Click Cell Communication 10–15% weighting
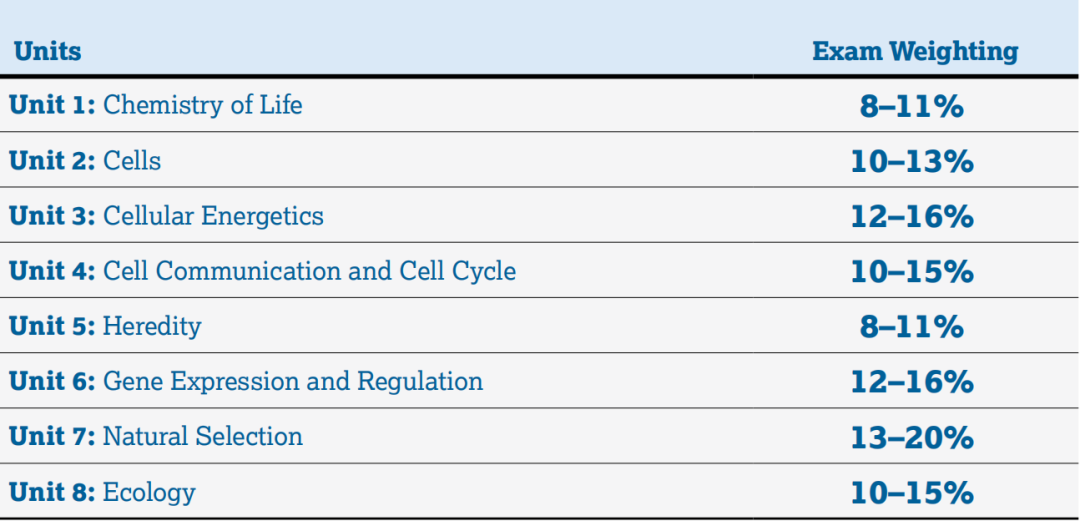 [x=911, y=271]
